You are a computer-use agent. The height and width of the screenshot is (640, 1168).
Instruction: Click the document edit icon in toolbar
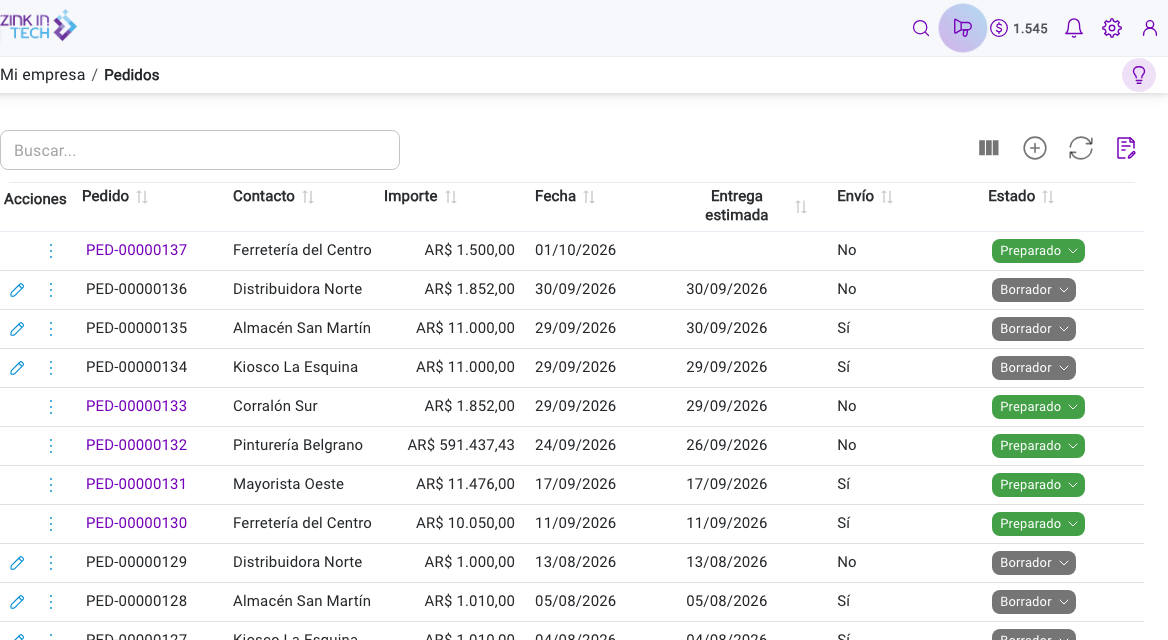[1126, 148]
